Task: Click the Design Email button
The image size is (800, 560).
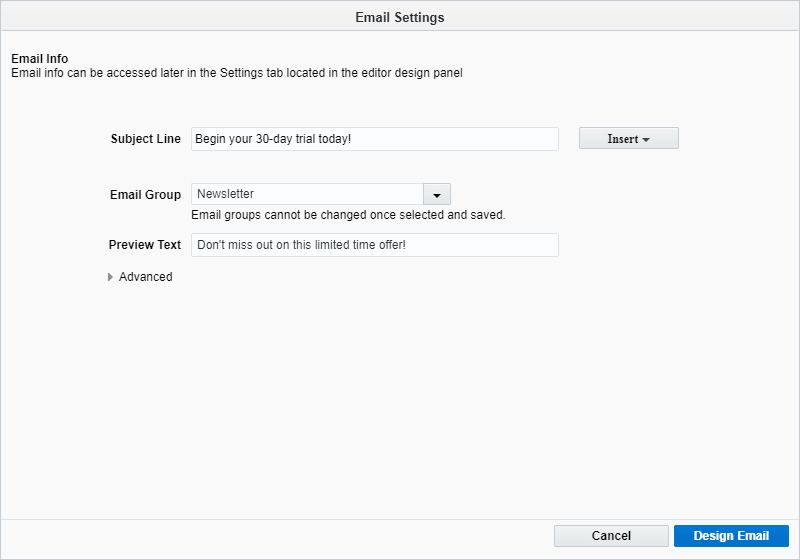Action: point(731,536)
